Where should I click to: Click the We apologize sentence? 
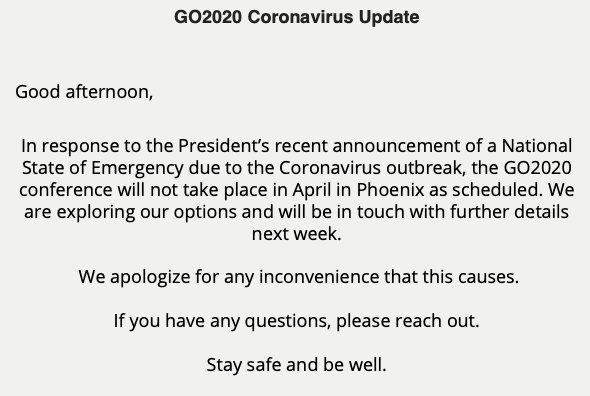point(299,277)
